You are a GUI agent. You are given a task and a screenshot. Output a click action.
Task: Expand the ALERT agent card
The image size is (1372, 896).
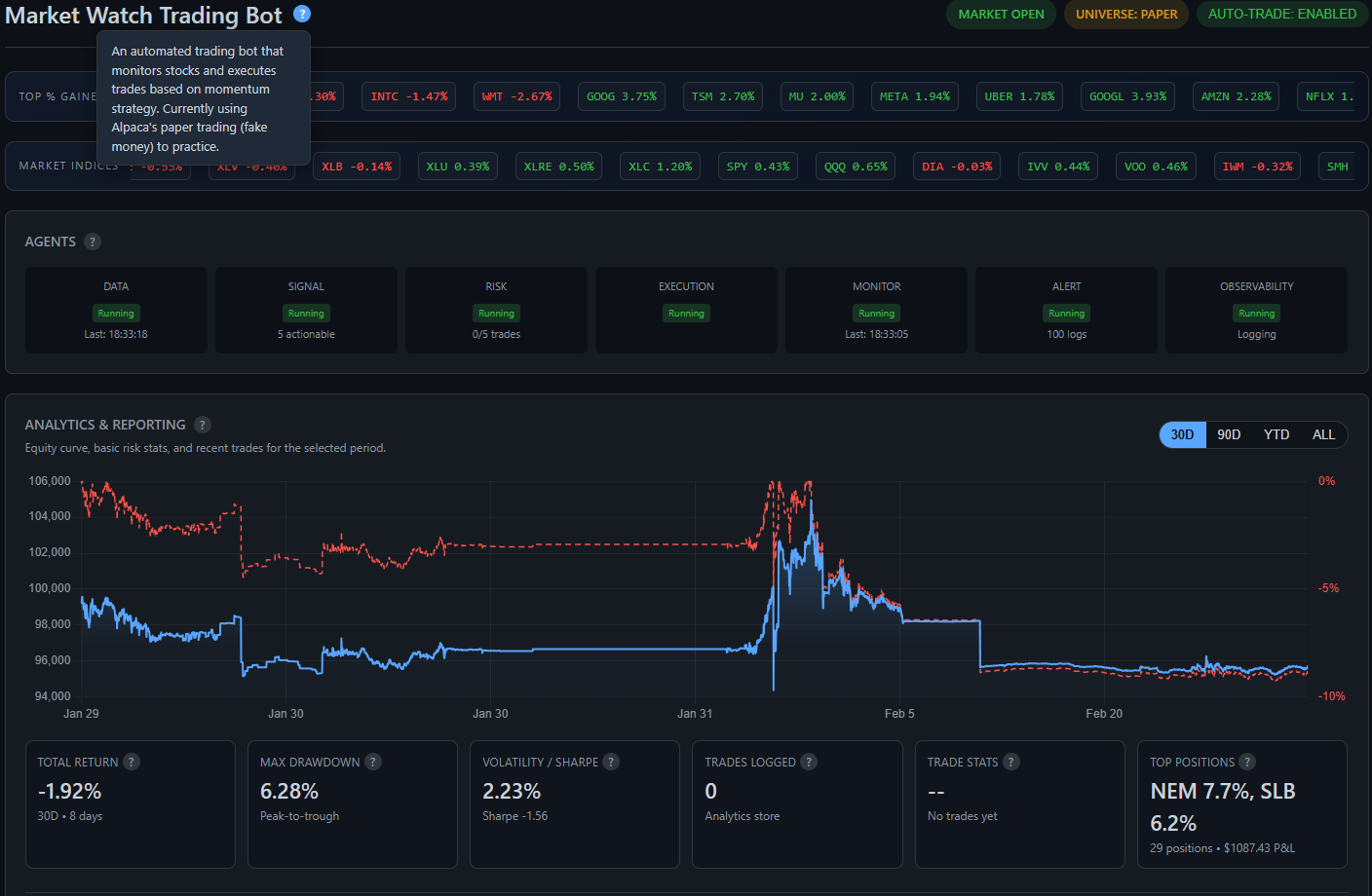(x=1066, y=310)
